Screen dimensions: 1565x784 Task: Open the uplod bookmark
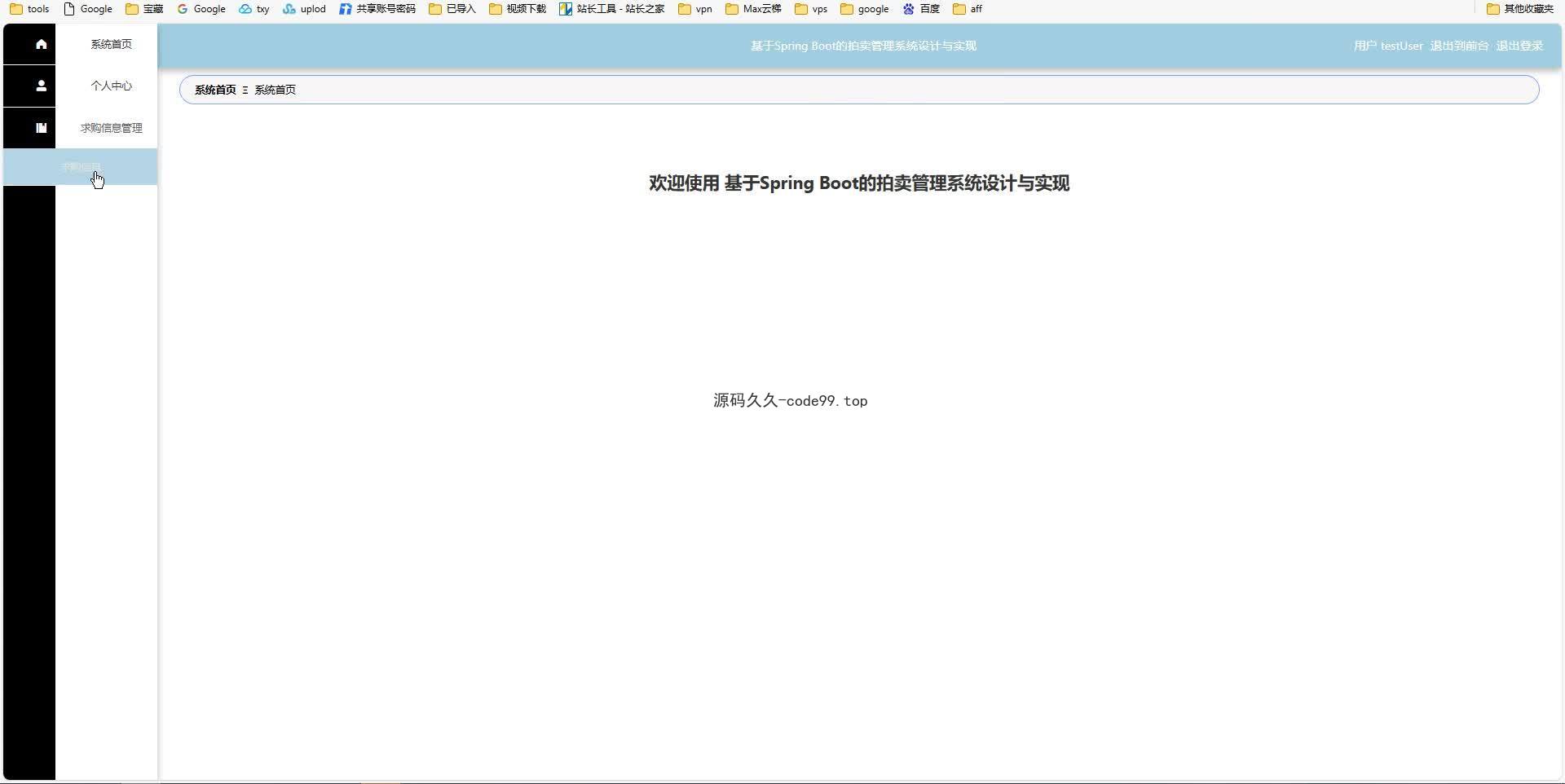tap(304, 9)
